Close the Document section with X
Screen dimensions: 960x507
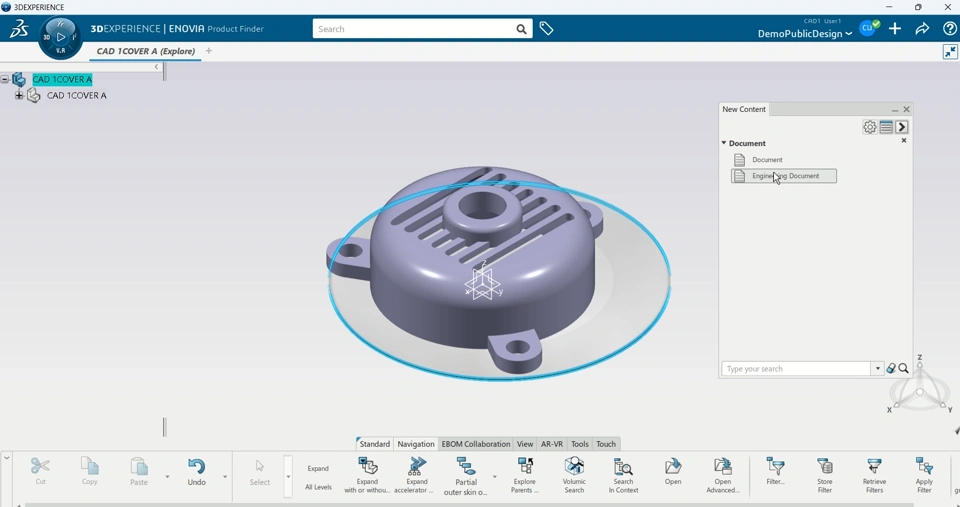tap(904, 140)
